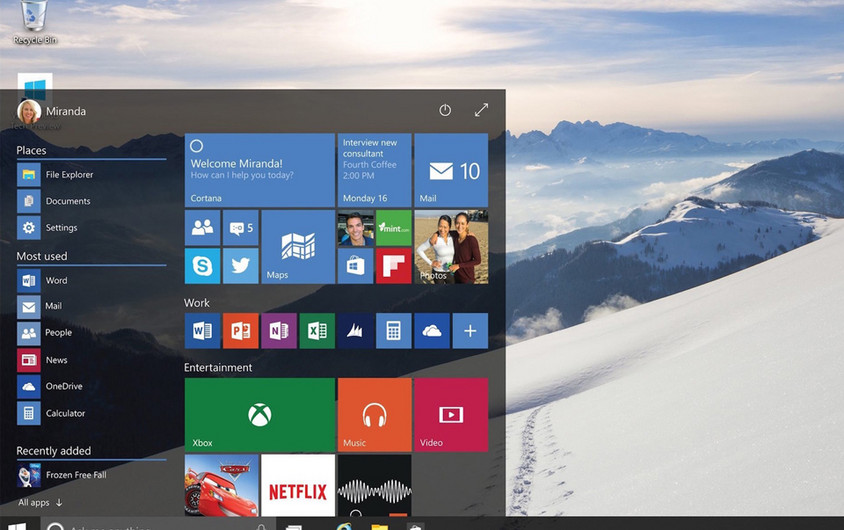Screen dimensions: 844x530
Task: Launch the green Xbox tile
Action: click(x=259, y=415)
